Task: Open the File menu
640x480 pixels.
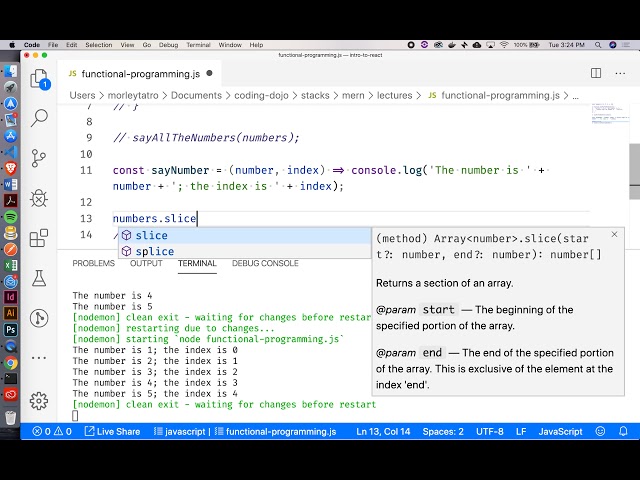Action: coord(53,45)
